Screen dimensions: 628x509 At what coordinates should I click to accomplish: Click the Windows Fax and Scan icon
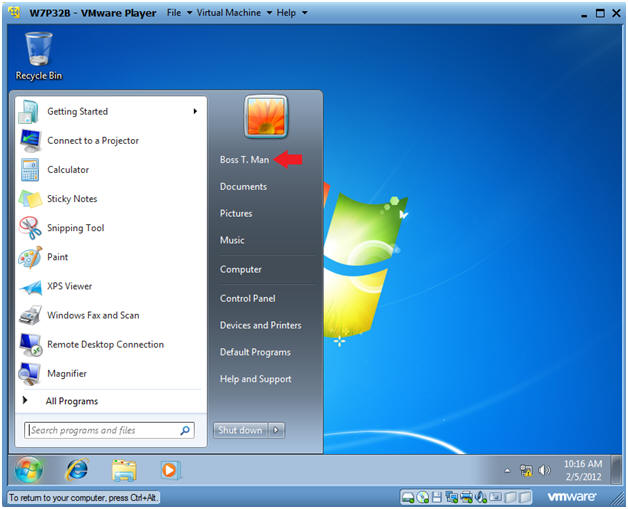30,315
